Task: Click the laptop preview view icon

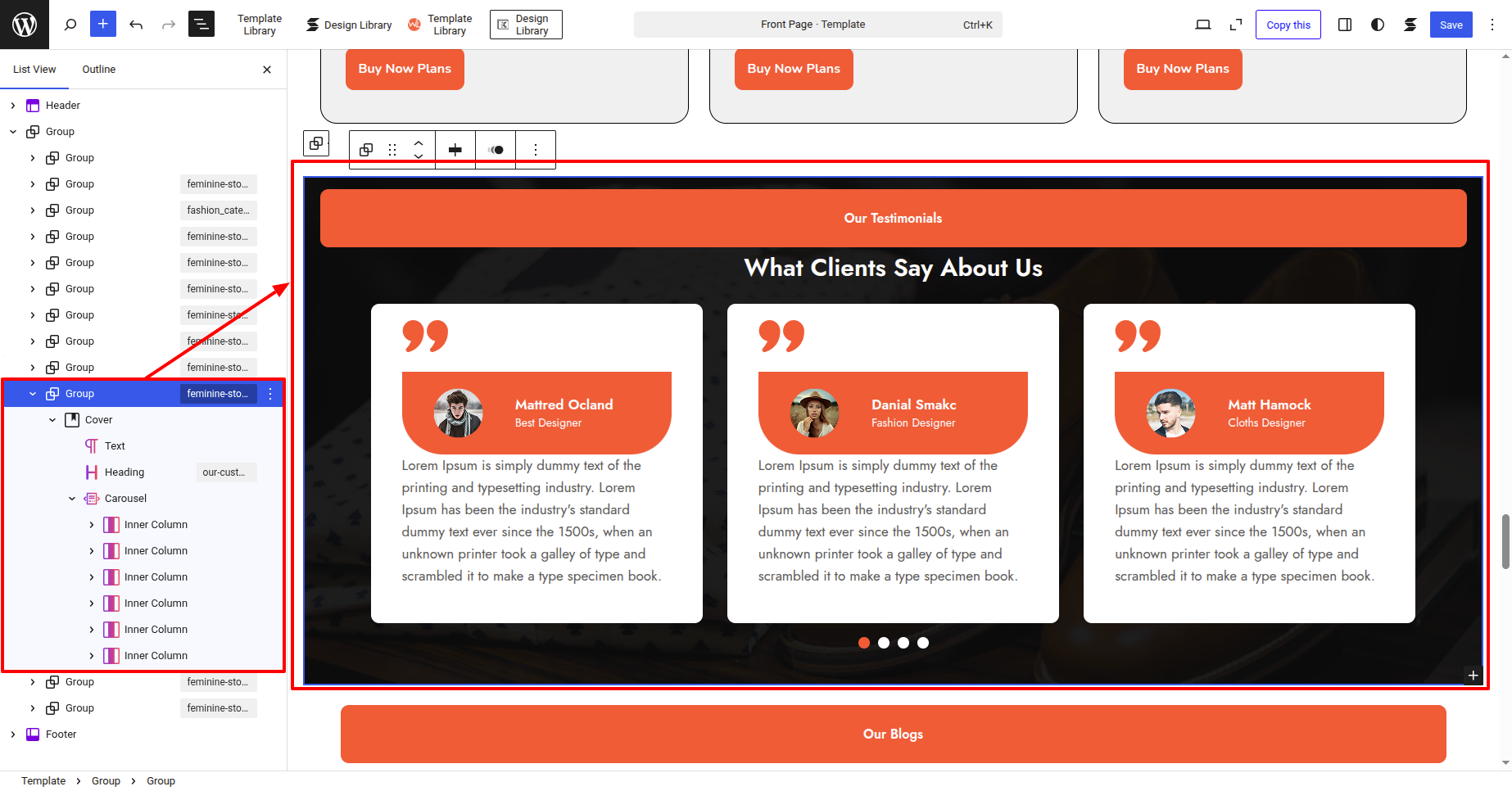Action: pos(1203,25)
